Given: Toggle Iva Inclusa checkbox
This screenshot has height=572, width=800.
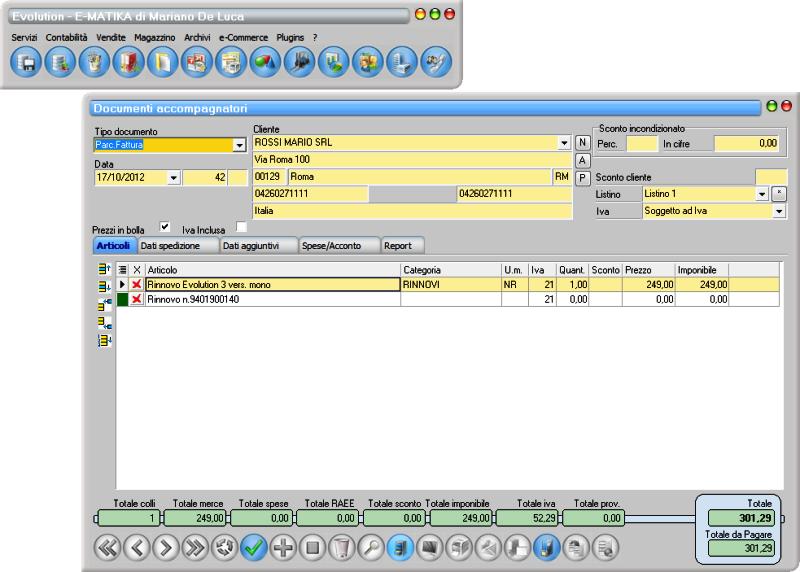Looking at the screenshot, I should pyautogui.click(x=241, y=227).
